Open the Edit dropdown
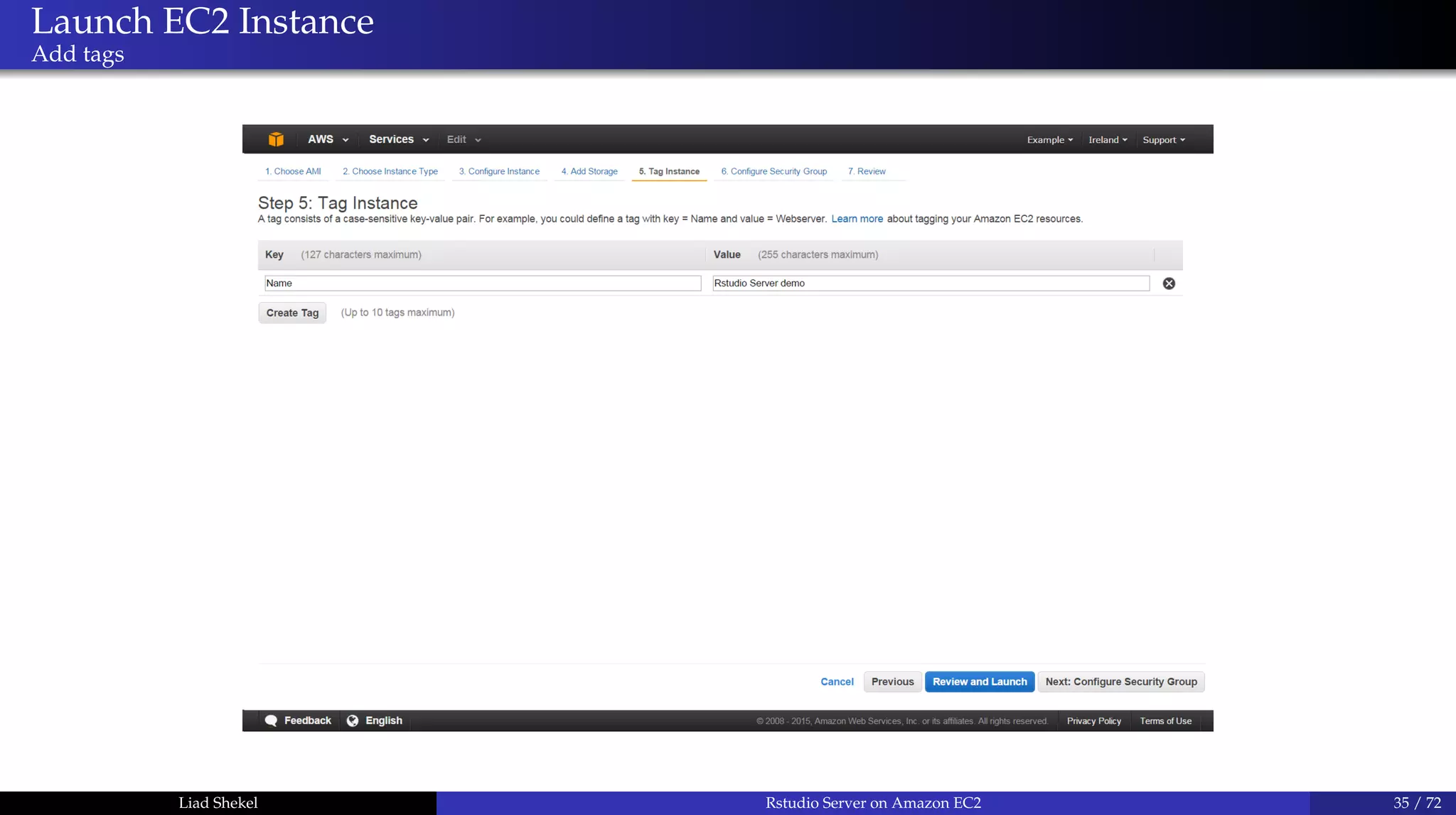 [x=464, y=139]
